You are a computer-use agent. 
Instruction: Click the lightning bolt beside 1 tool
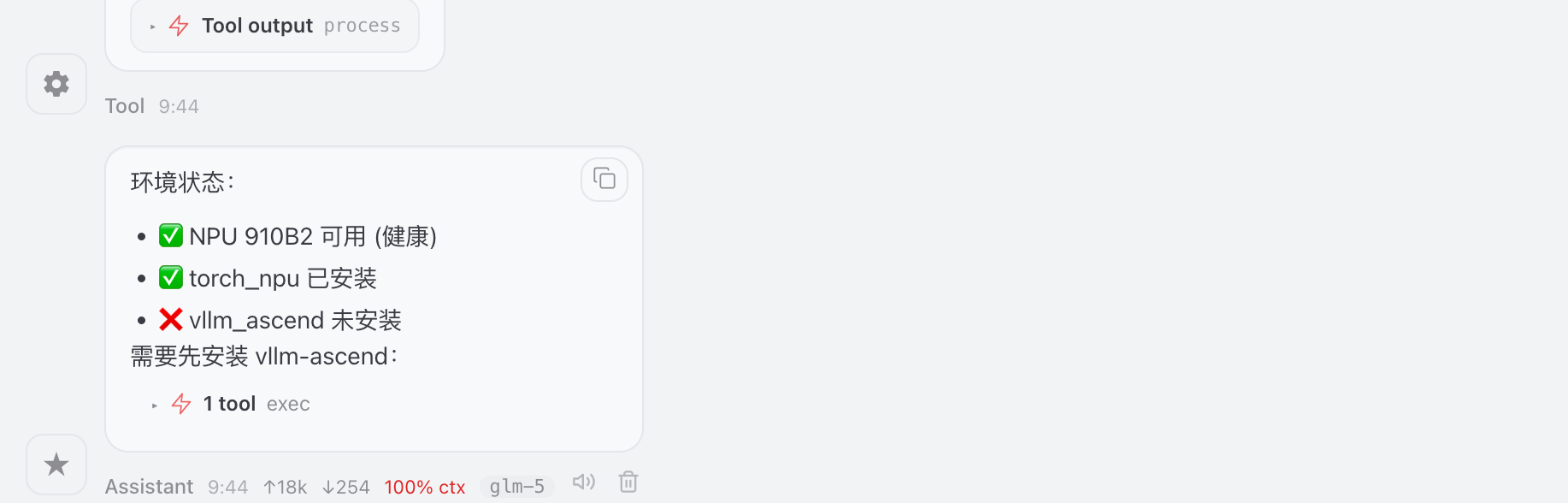(x=181, y=404)
